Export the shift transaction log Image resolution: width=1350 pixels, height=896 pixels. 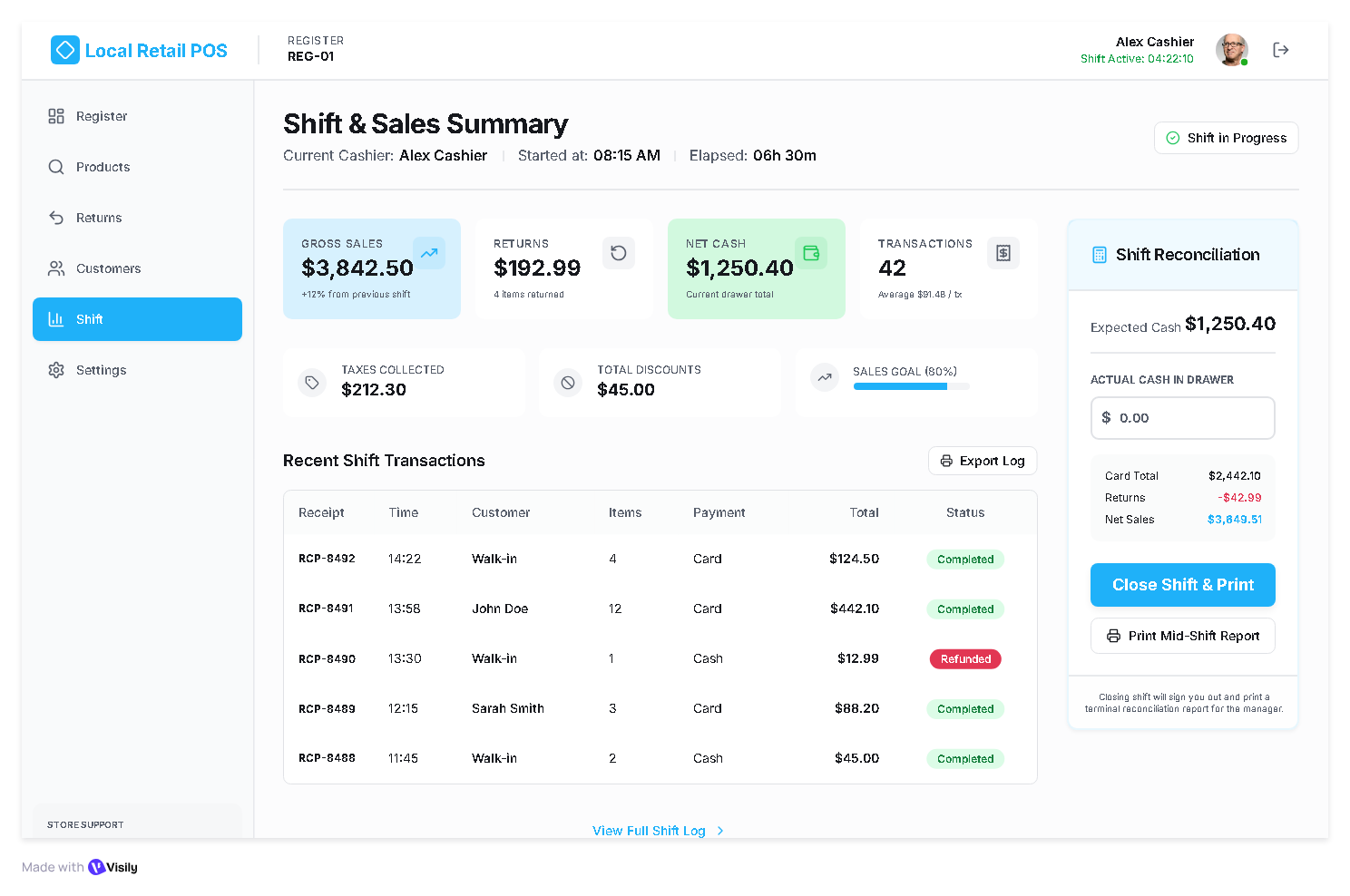(982, 461)
